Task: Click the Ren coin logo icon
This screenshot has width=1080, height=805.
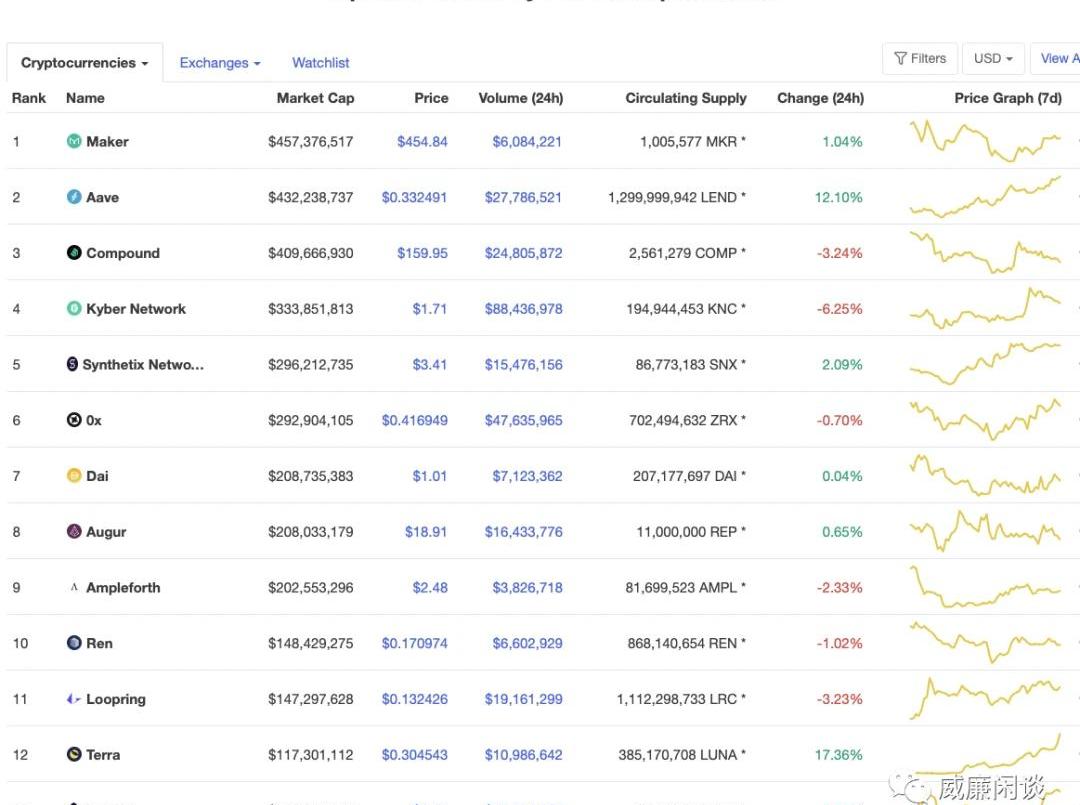Action: [x=74, y=643]
